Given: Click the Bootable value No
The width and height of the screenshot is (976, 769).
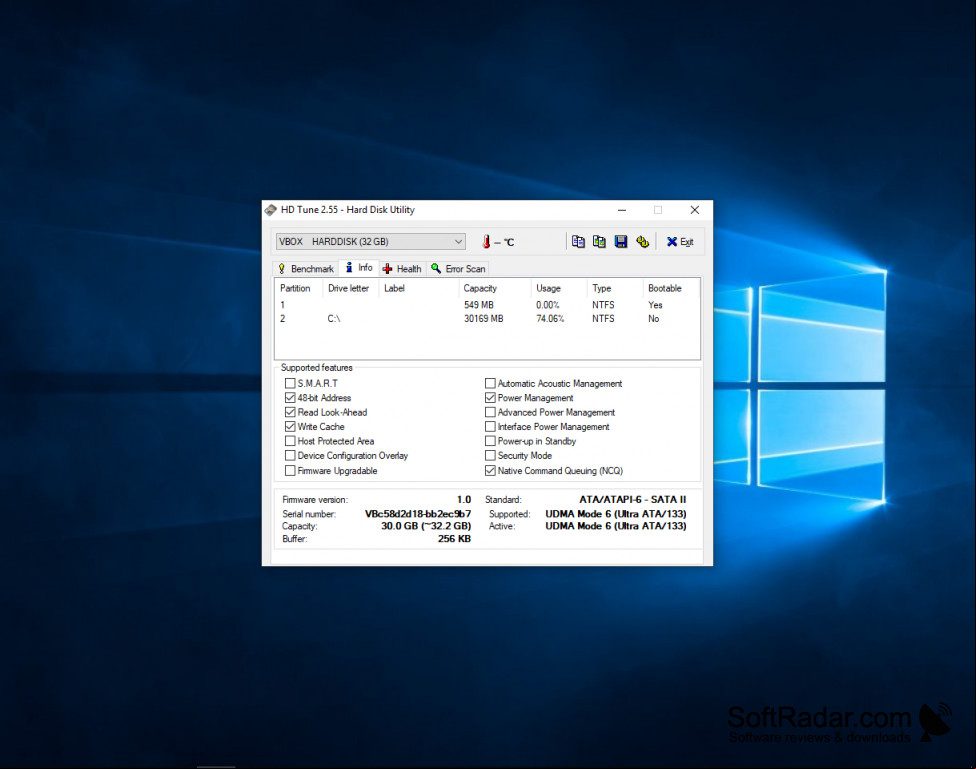Looking at the screenshot, I should point(654,319).
